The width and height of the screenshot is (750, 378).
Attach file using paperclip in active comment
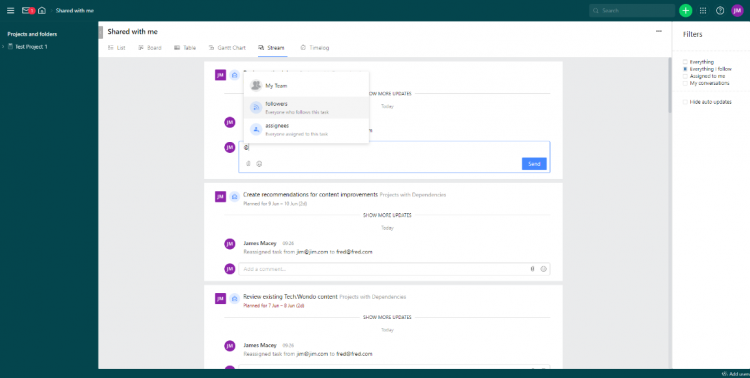(248, 164)
